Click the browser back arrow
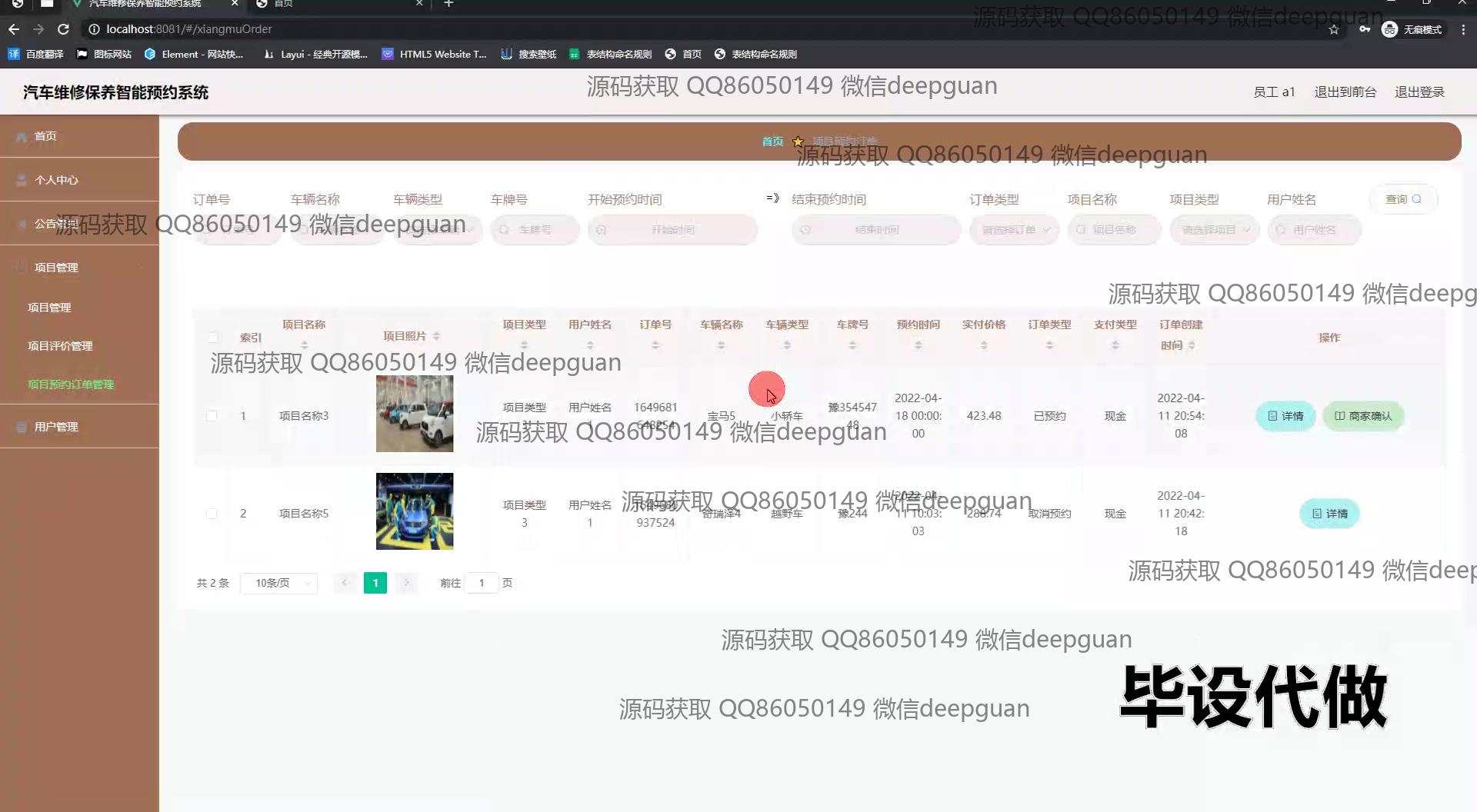The width and height of the screenshot is (1477, 812). tap(14, 29)
